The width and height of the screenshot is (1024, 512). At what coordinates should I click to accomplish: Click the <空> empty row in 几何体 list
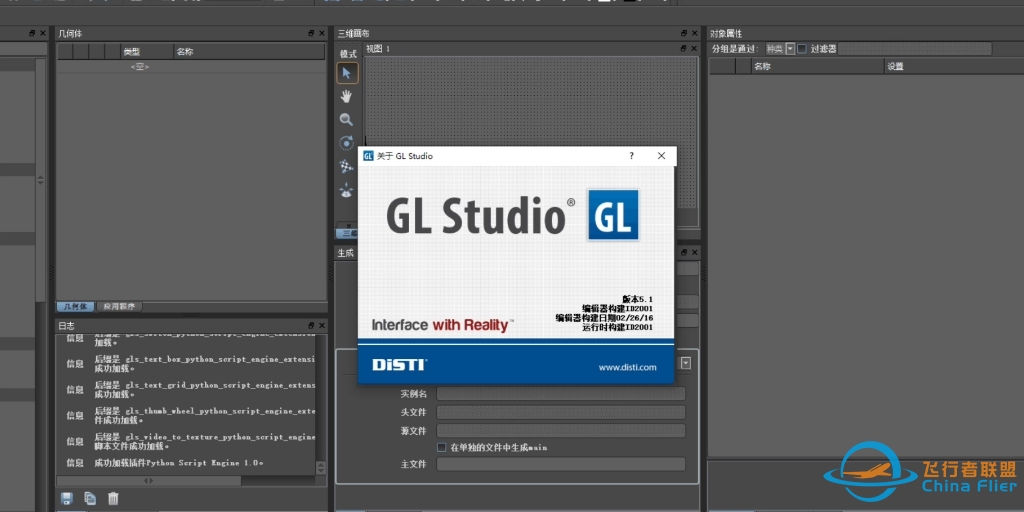140,67
